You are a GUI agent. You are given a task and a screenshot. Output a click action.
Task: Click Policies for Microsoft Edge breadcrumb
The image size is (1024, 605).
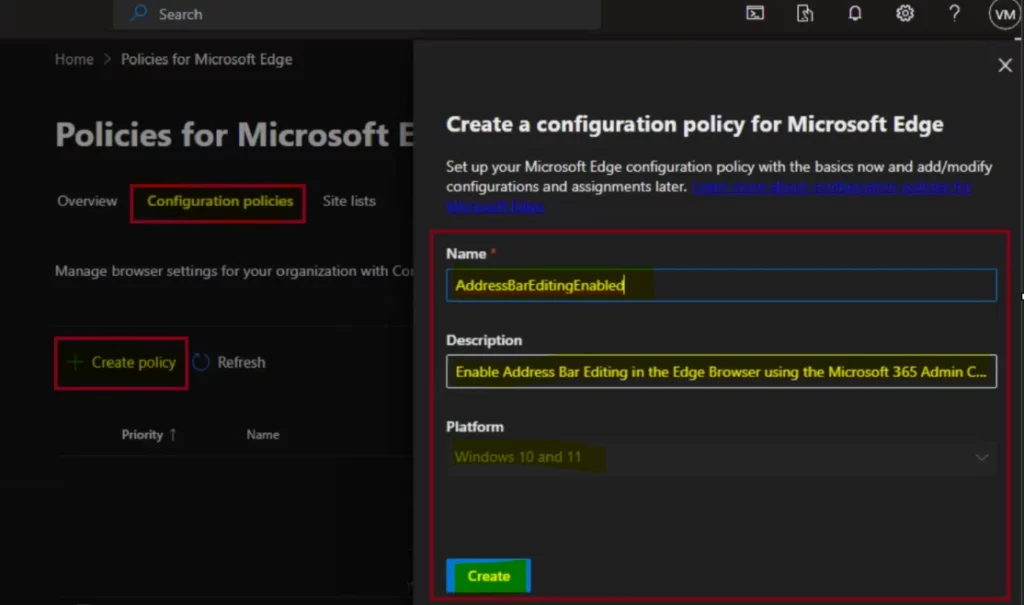tap(206, 59)
